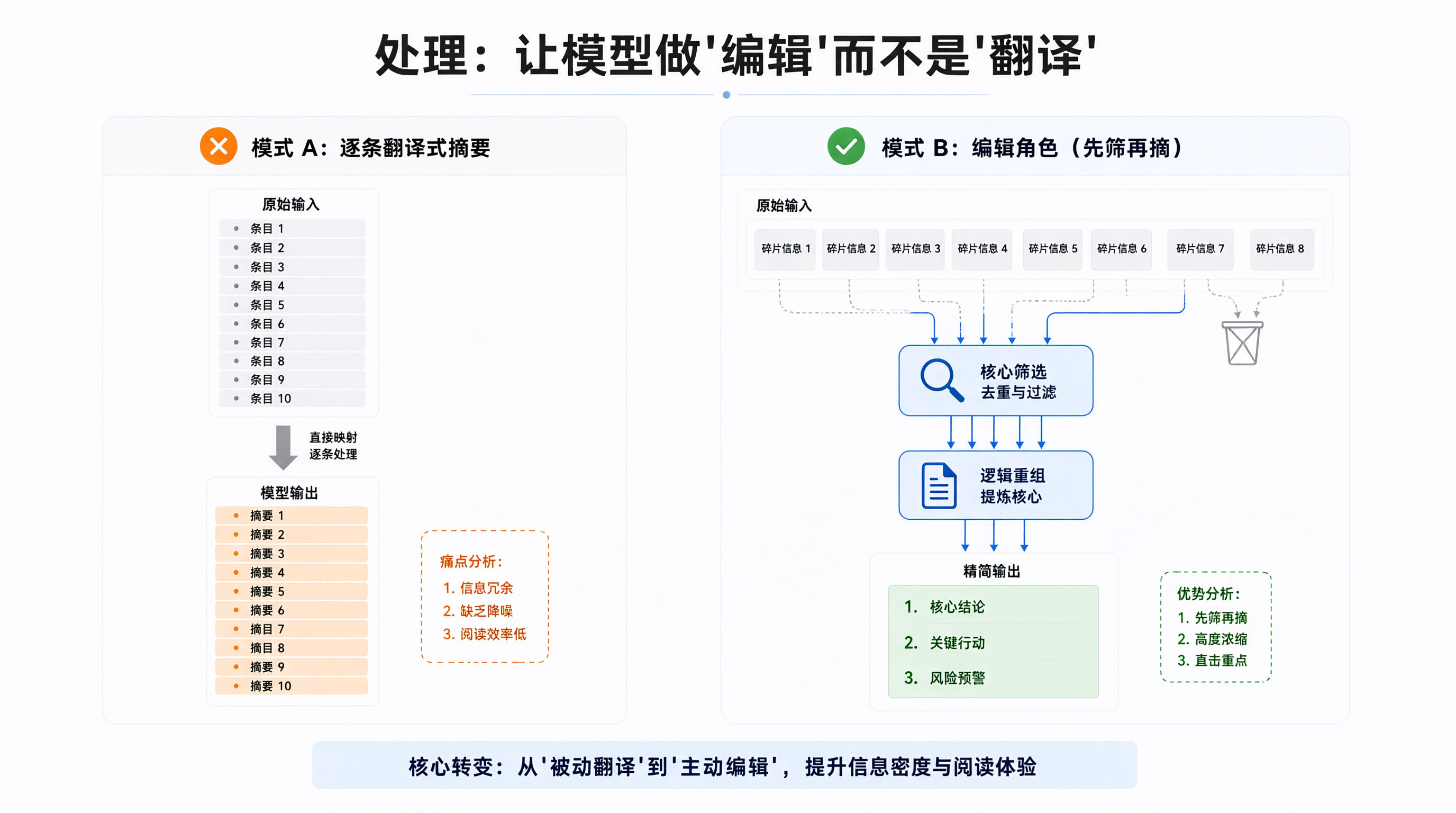
Task: Click the 条目 5 row
Action: 292,305
